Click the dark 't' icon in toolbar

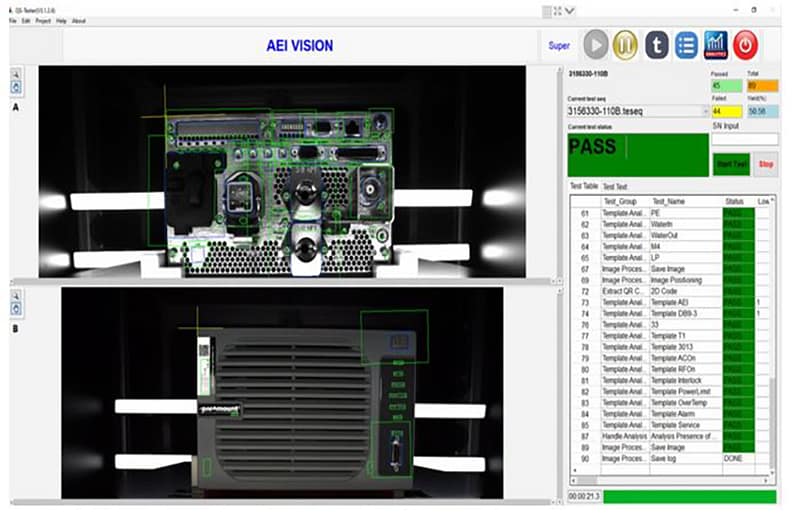coord(655,45)
